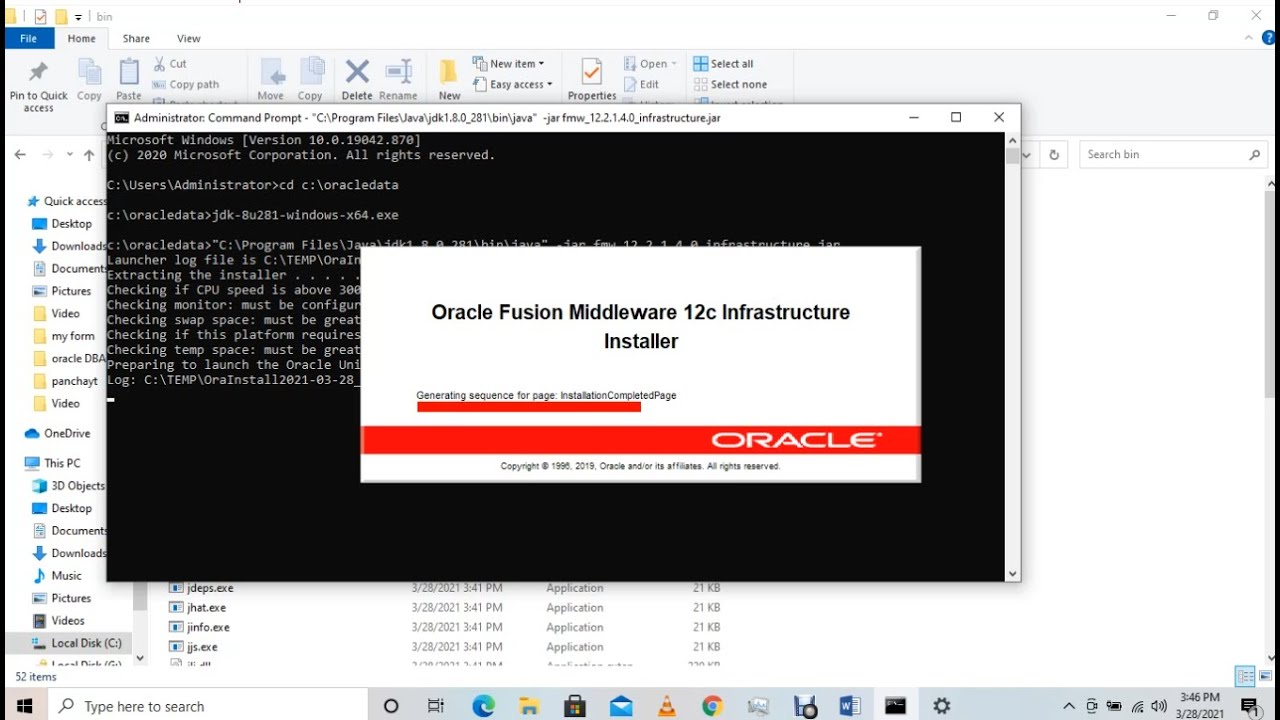Open the File menu tab
The width and height of the screenshot is (1280, 720).
[x=28, y=38]
